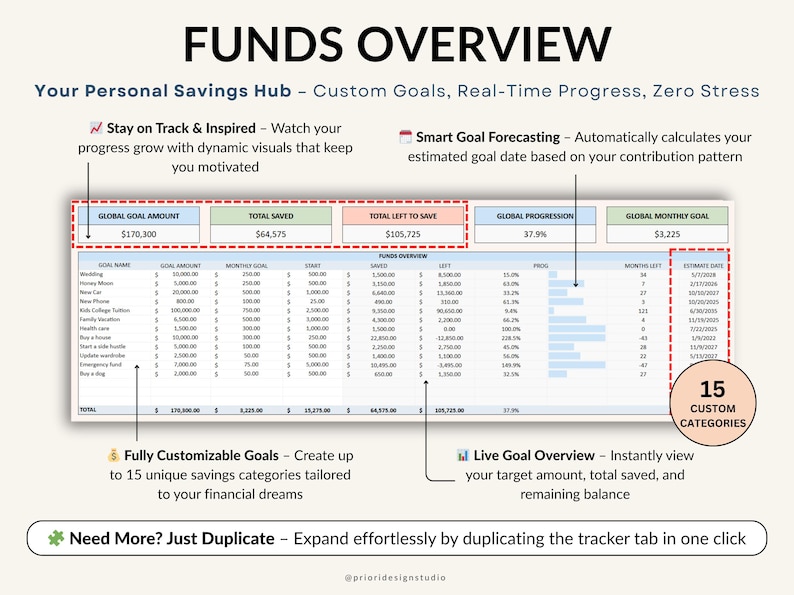
Task: Click the FUNDS OVERVIEW main heading
Action: (x=397, y=44)
